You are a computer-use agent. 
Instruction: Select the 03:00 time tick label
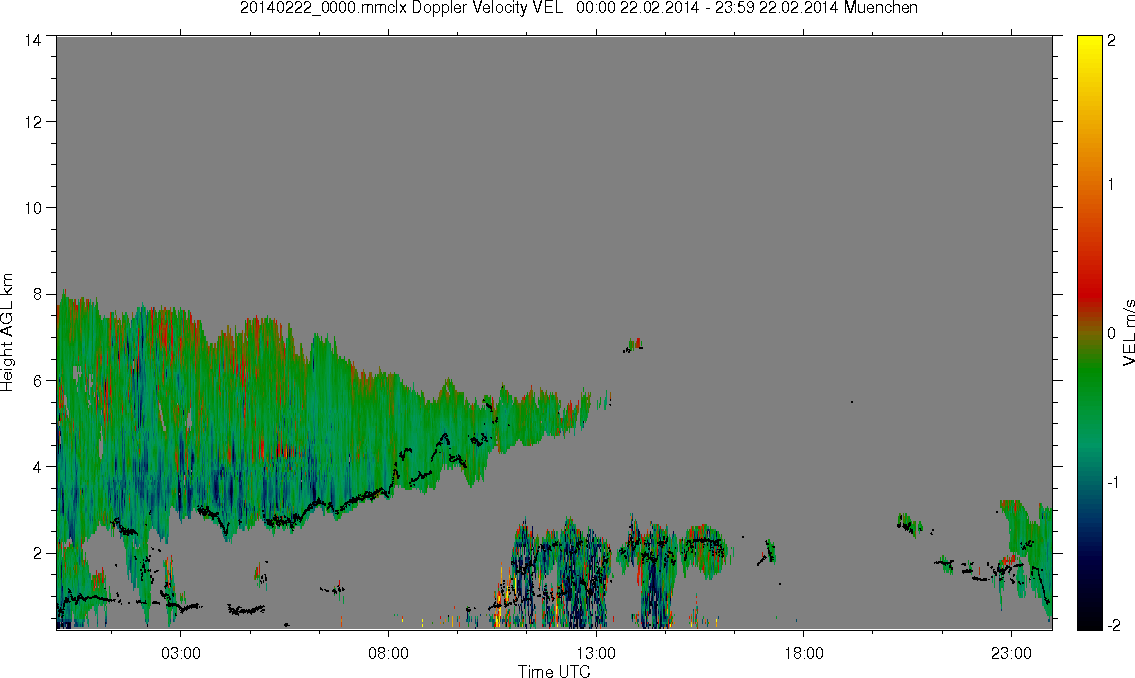(x=180, y=653)
